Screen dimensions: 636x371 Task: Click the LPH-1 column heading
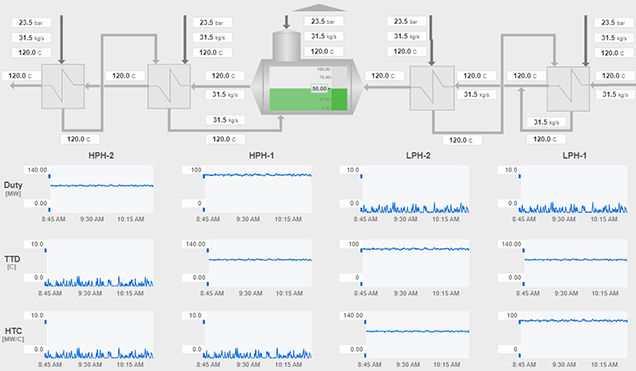pyautogui.click(x=574, y=155)
